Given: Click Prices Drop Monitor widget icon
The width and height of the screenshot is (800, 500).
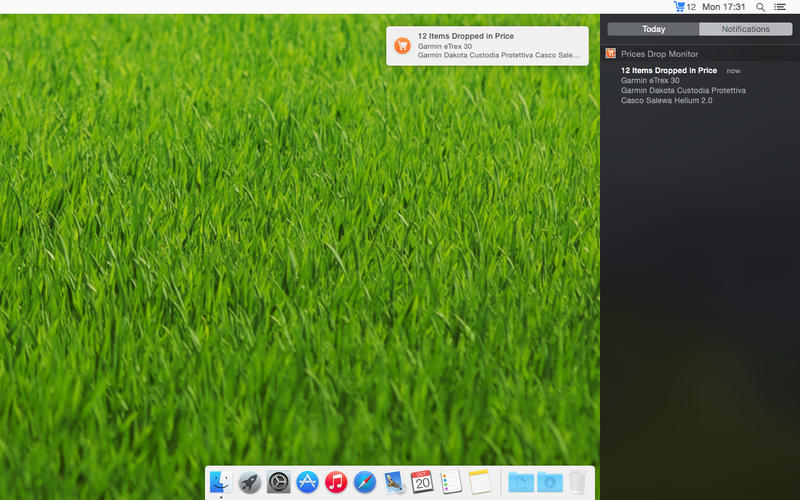Looking at the screenshot, I should coord(610,53).
